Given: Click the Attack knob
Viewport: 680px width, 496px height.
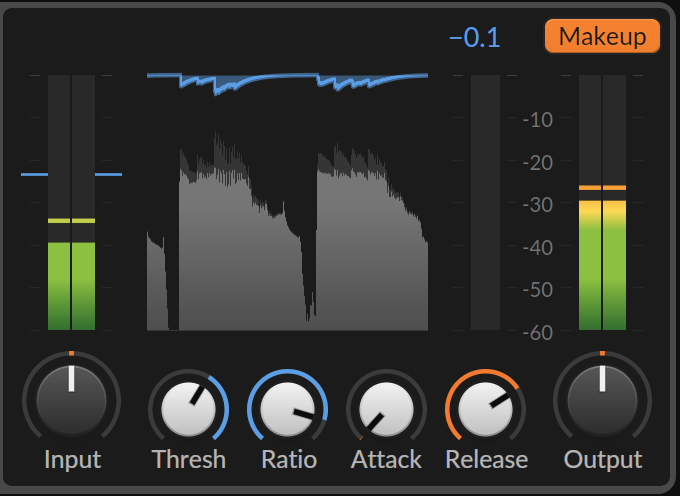Looking at the screenshot, I should point(386,409).
